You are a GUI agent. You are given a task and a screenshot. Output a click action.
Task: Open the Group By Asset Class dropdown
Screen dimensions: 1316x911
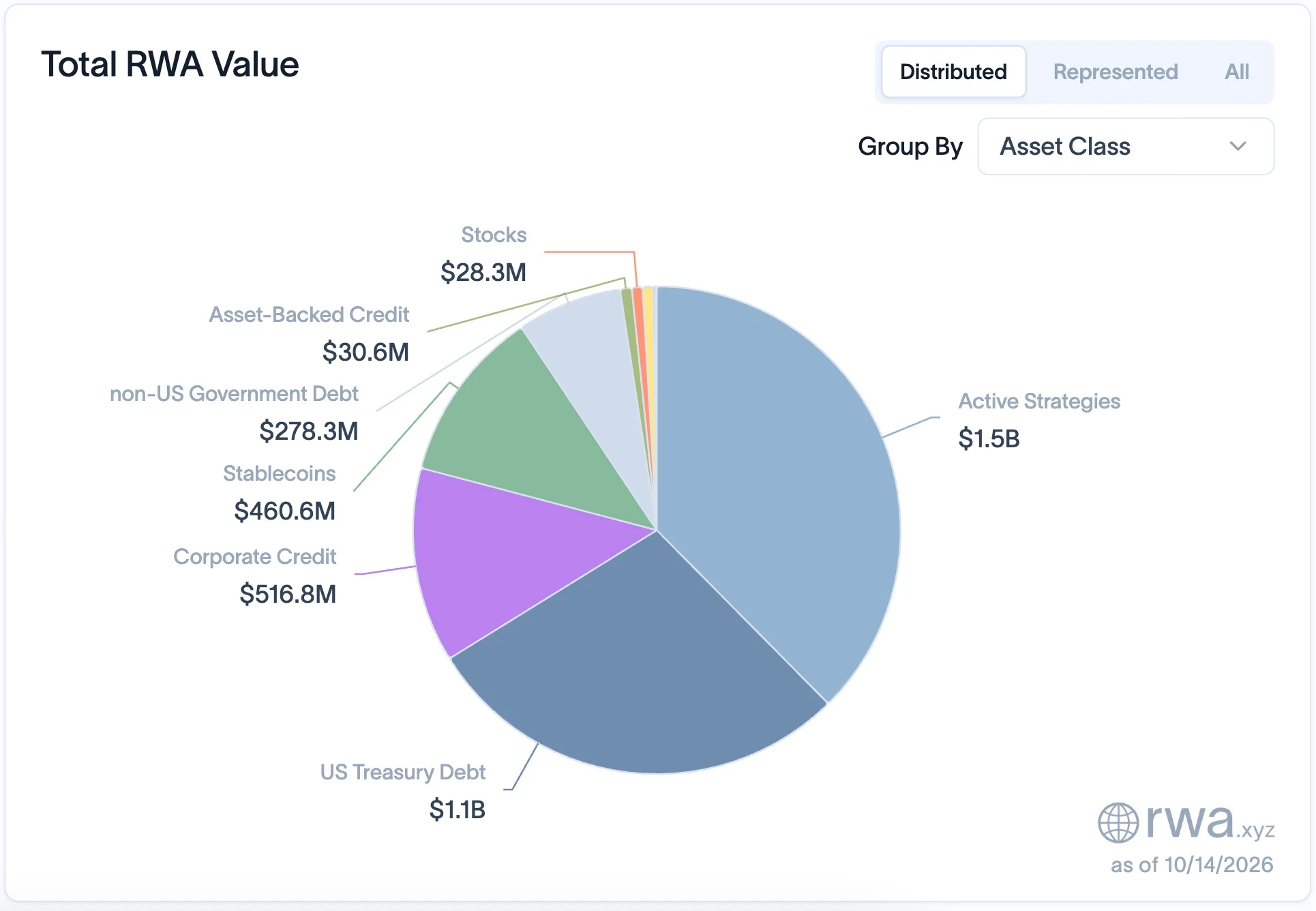[x=1126, y=146]
